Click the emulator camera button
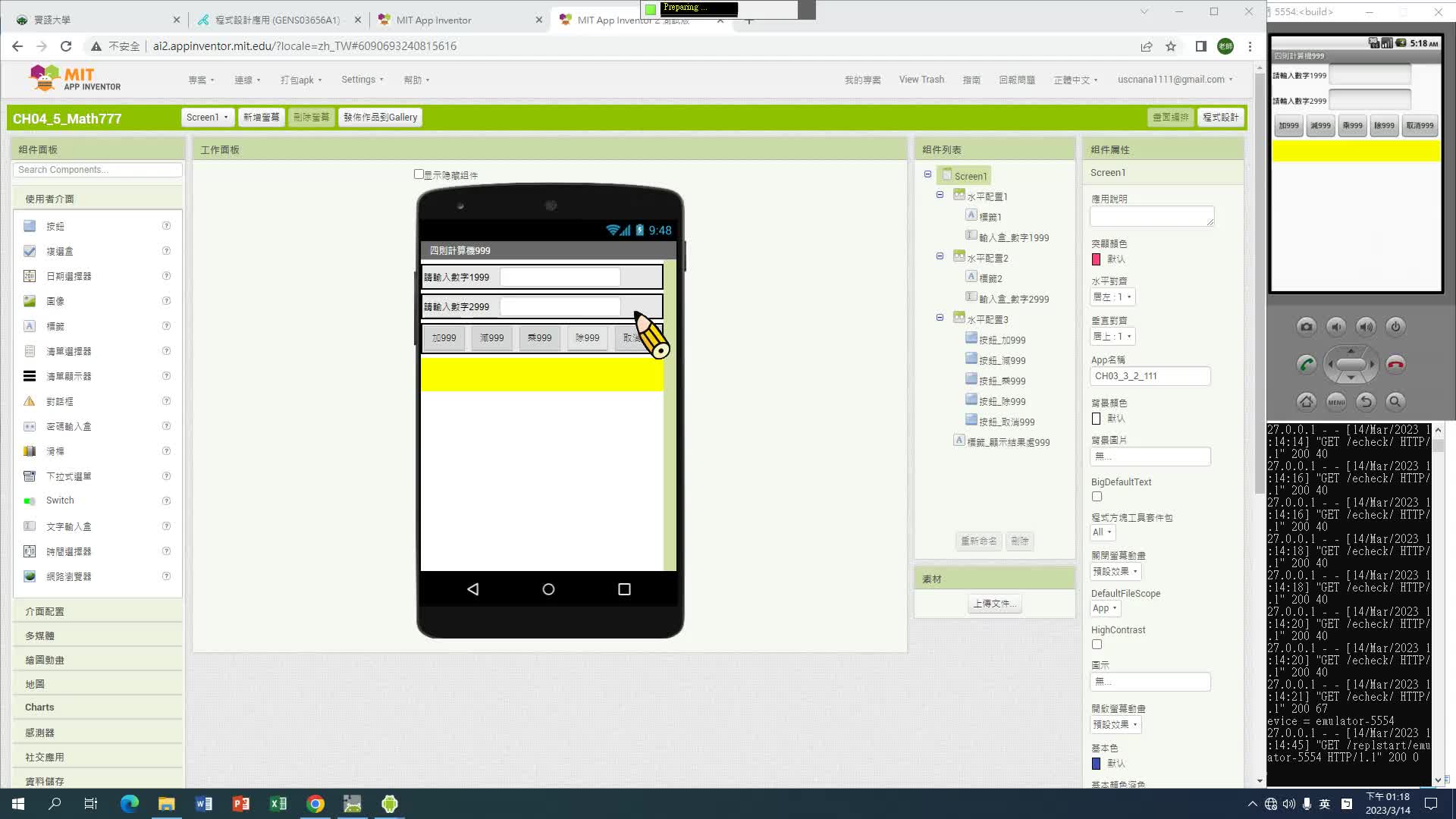 point(1306,327)
